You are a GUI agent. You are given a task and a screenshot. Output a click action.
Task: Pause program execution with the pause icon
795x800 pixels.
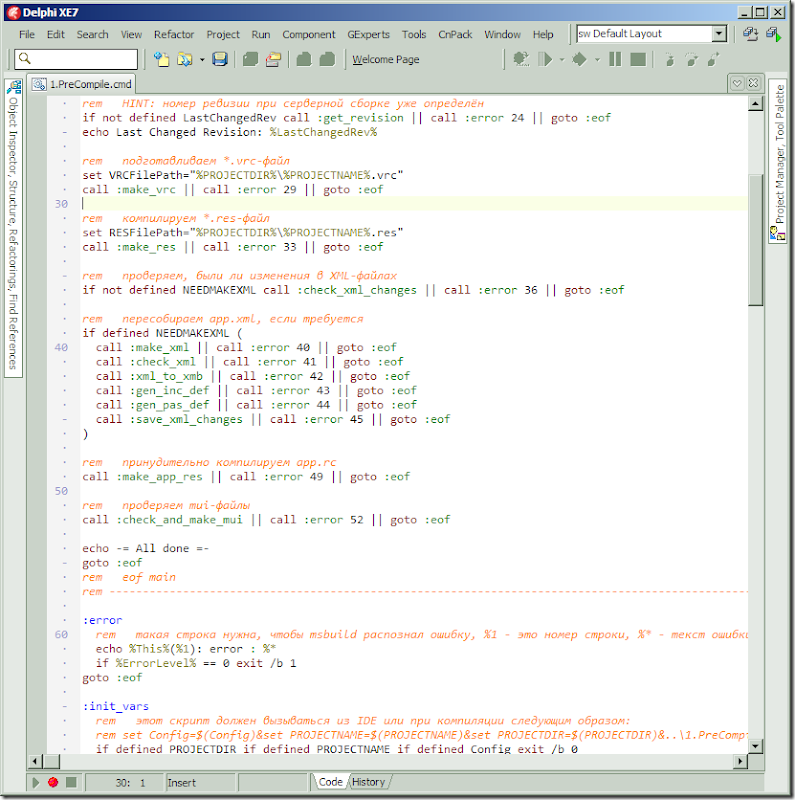tap(616, 60)
